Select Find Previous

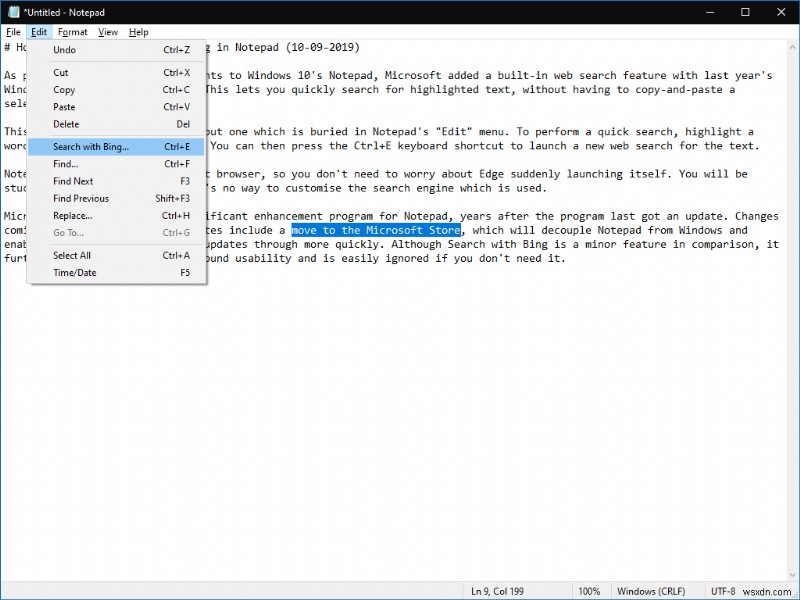(82, 198)
